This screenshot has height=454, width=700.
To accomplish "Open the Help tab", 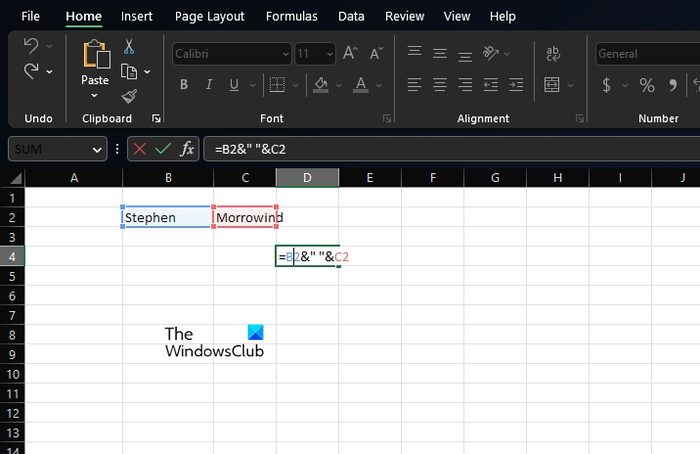I will tap(503, 17).
